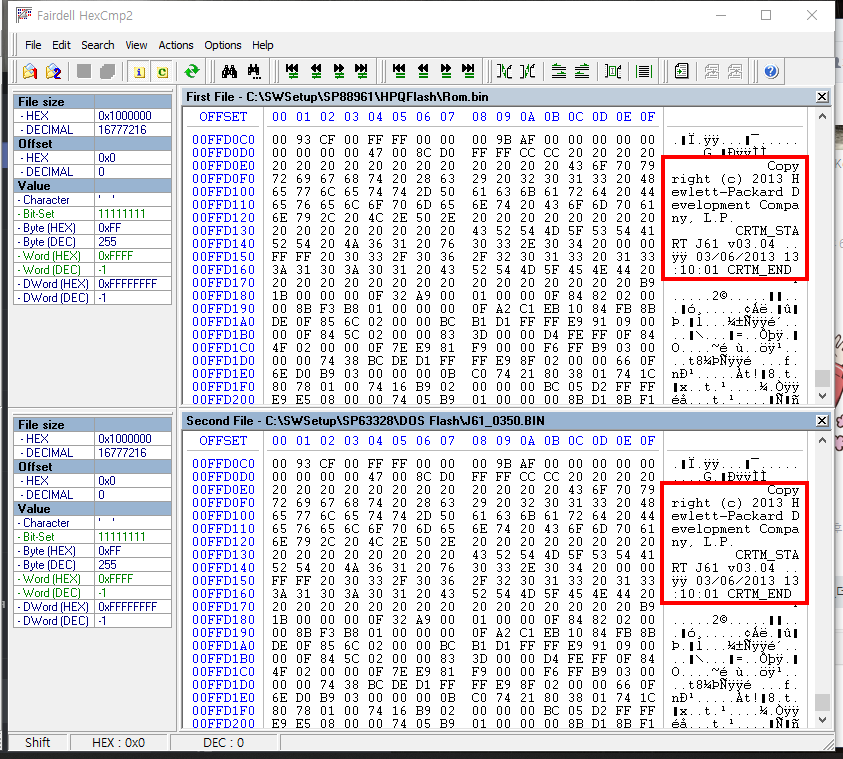
Task: Click the OFFSET column header in Second File pane
Action: [223, 441]
